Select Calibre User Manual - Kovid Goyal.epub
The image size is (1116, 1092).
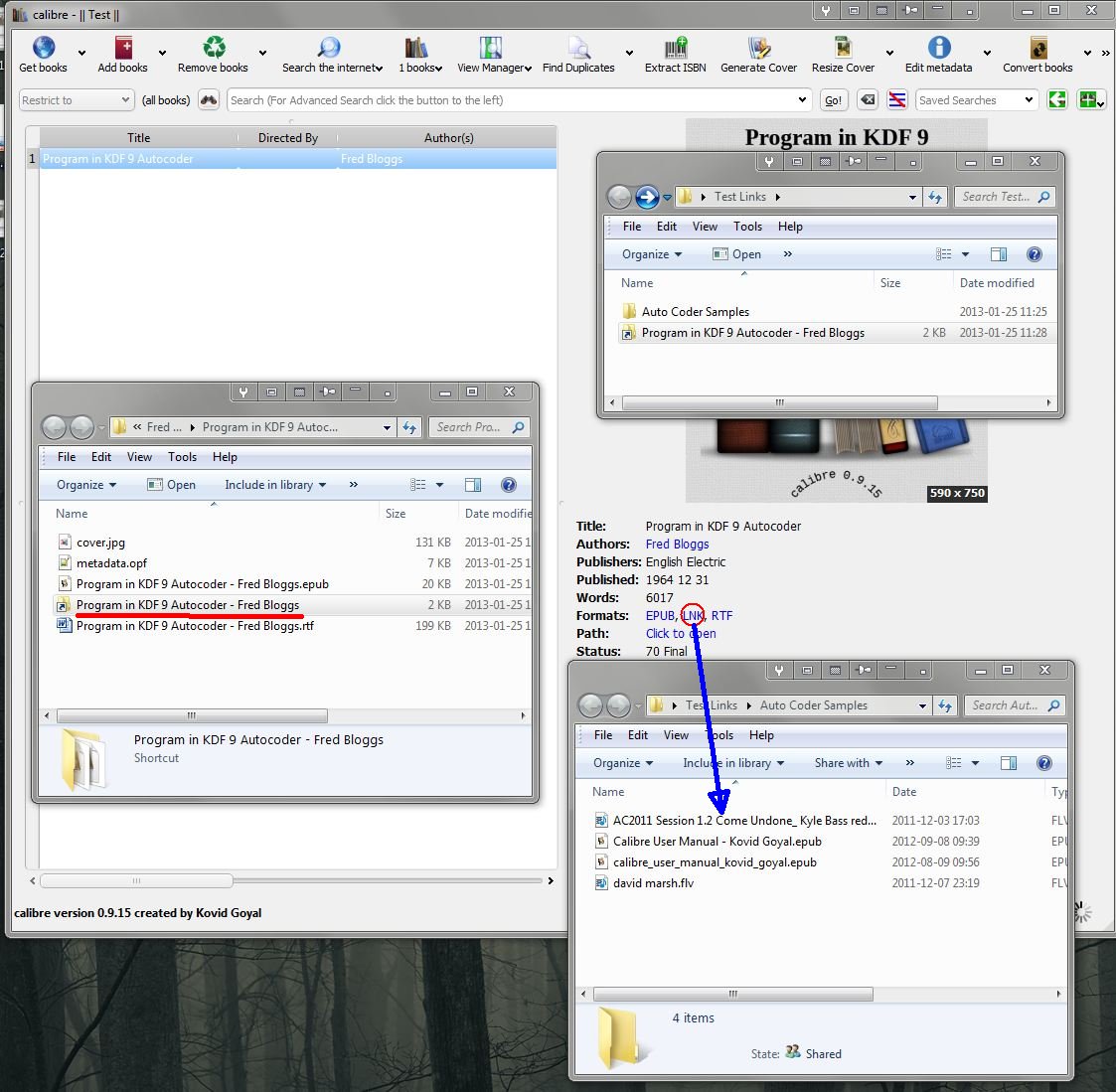tap(717, 842)
